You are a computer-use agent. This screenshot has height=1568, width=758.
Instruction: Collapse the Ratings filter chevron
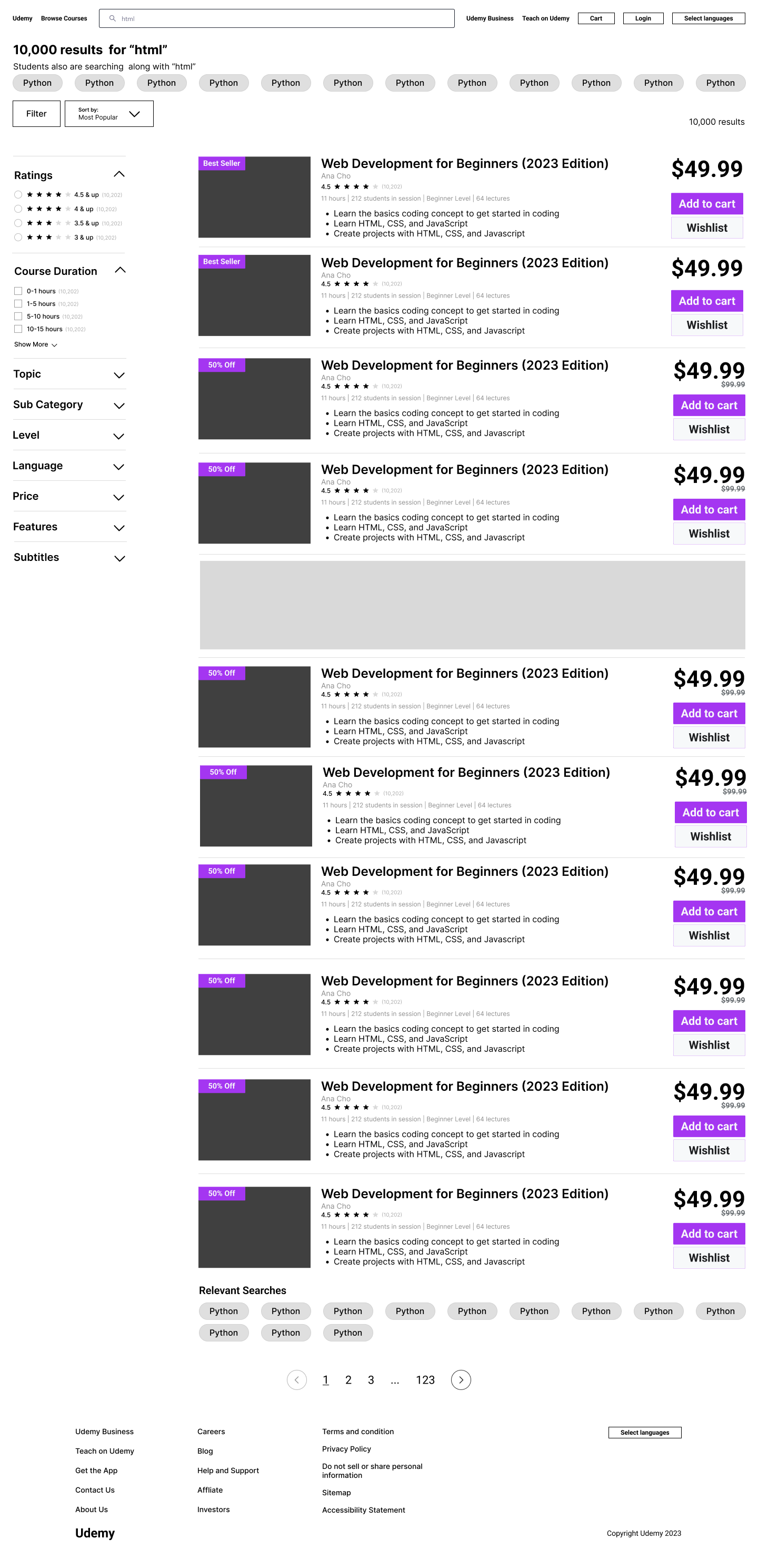pyautogui.click(x=119, y=175)
